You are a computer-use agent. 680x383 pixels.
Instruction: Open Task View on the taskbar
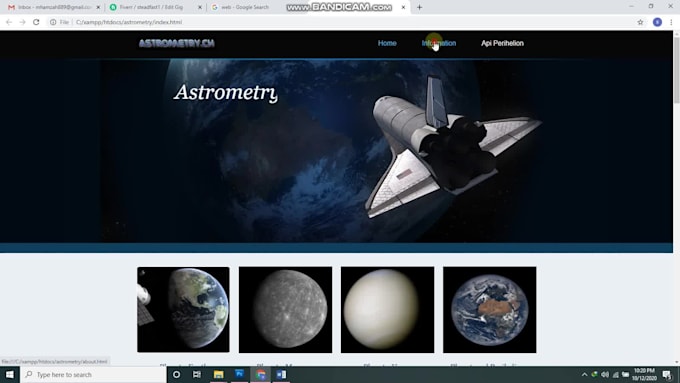pyautogui.click(x=197, y=374)
